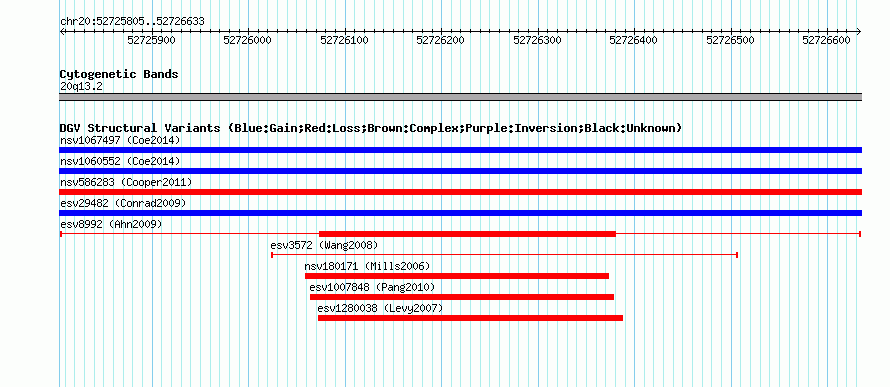Open the nsv180171 (Mills2006) variant label

pos(367,266)
